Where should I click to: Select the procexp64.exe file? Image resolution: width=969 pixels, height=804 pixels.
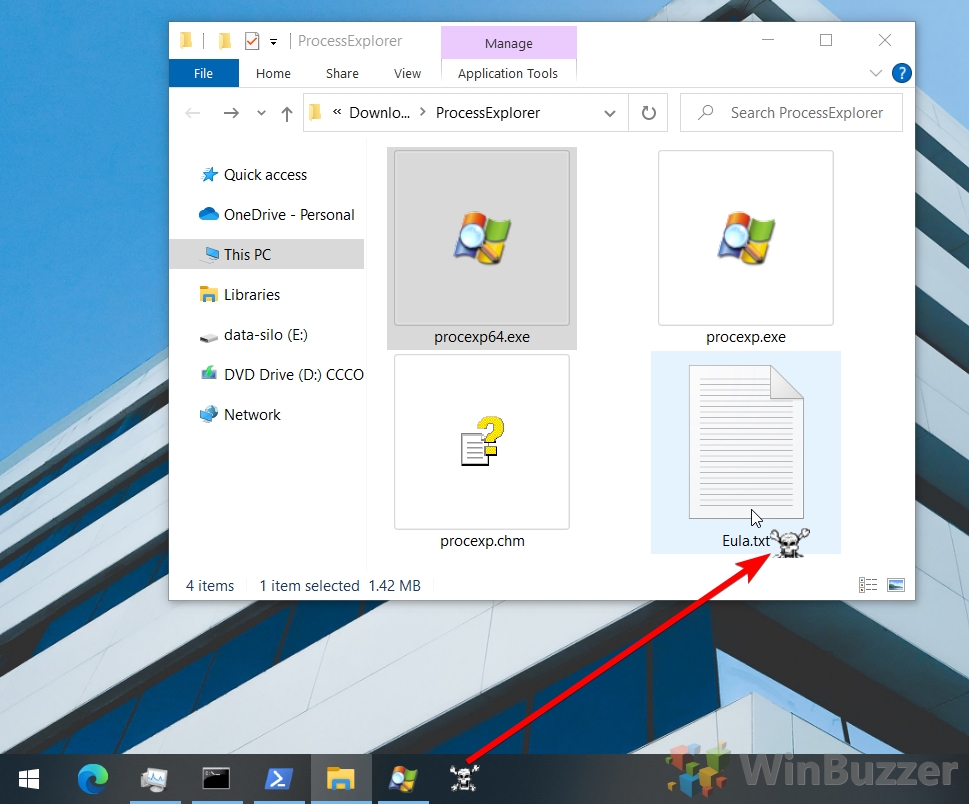482,248
